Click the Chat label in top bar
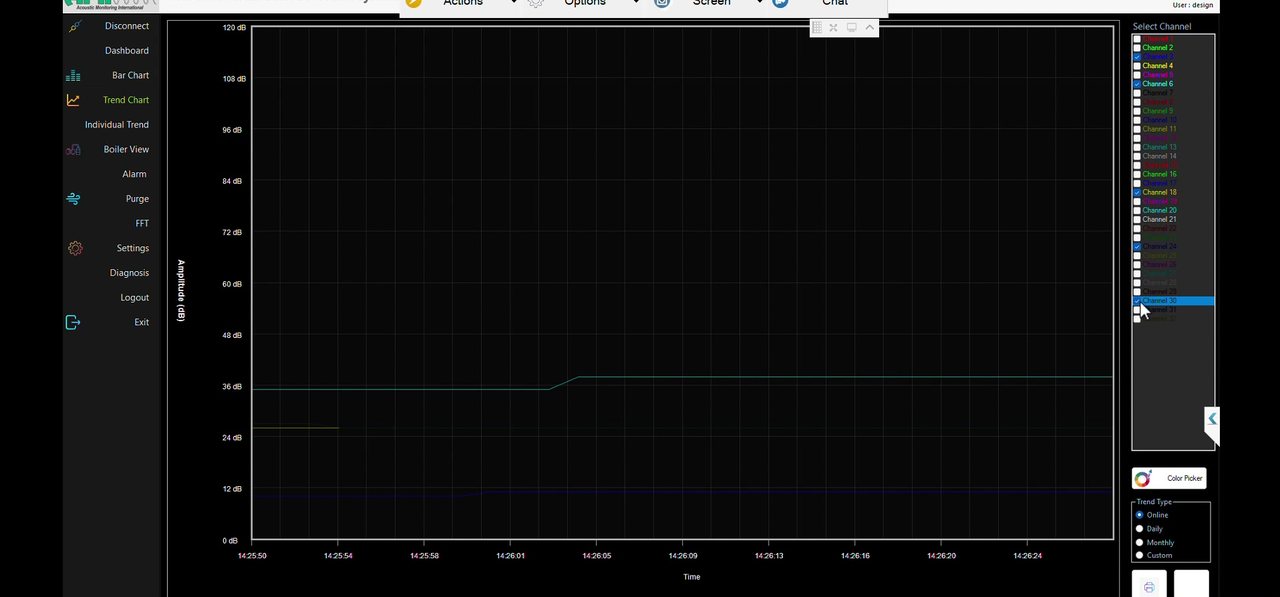Image resolution: width=1280 pixels, height=597 pixels. pos(835,3)
